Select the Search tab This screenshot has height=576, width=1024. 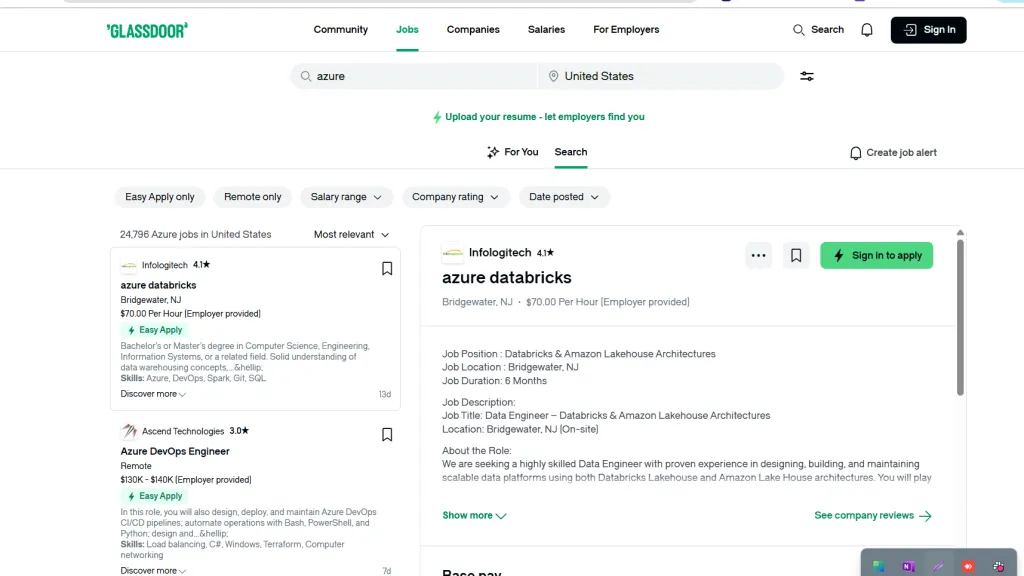pyautogui.click(x=571, y=152)
